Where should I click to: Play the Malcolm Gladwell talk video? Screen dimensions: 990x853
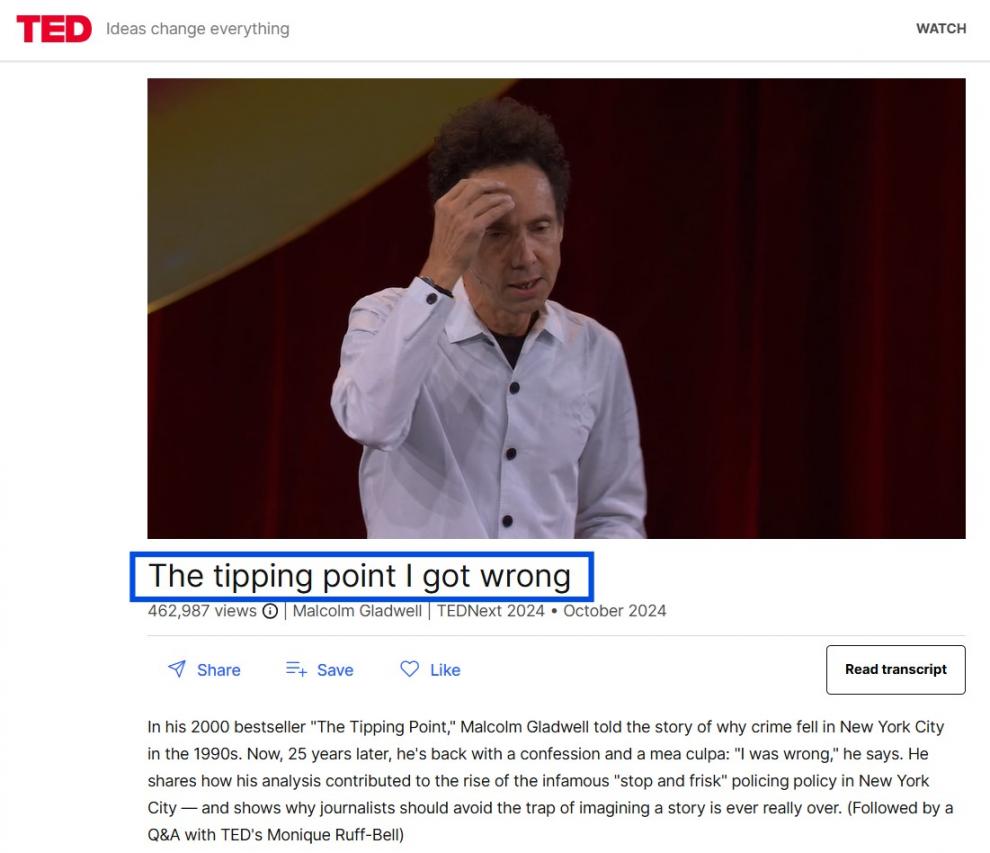click(556, 308)
